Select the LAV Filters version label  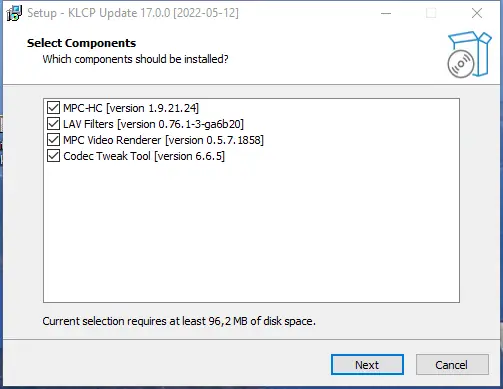154,124
